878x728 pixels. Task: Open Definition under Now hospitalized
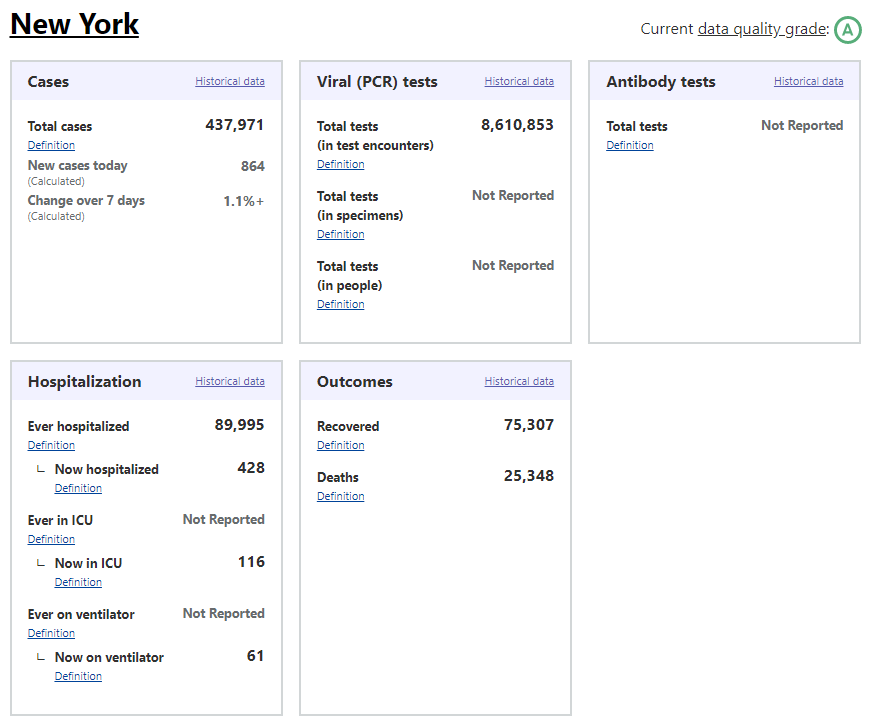78,488
